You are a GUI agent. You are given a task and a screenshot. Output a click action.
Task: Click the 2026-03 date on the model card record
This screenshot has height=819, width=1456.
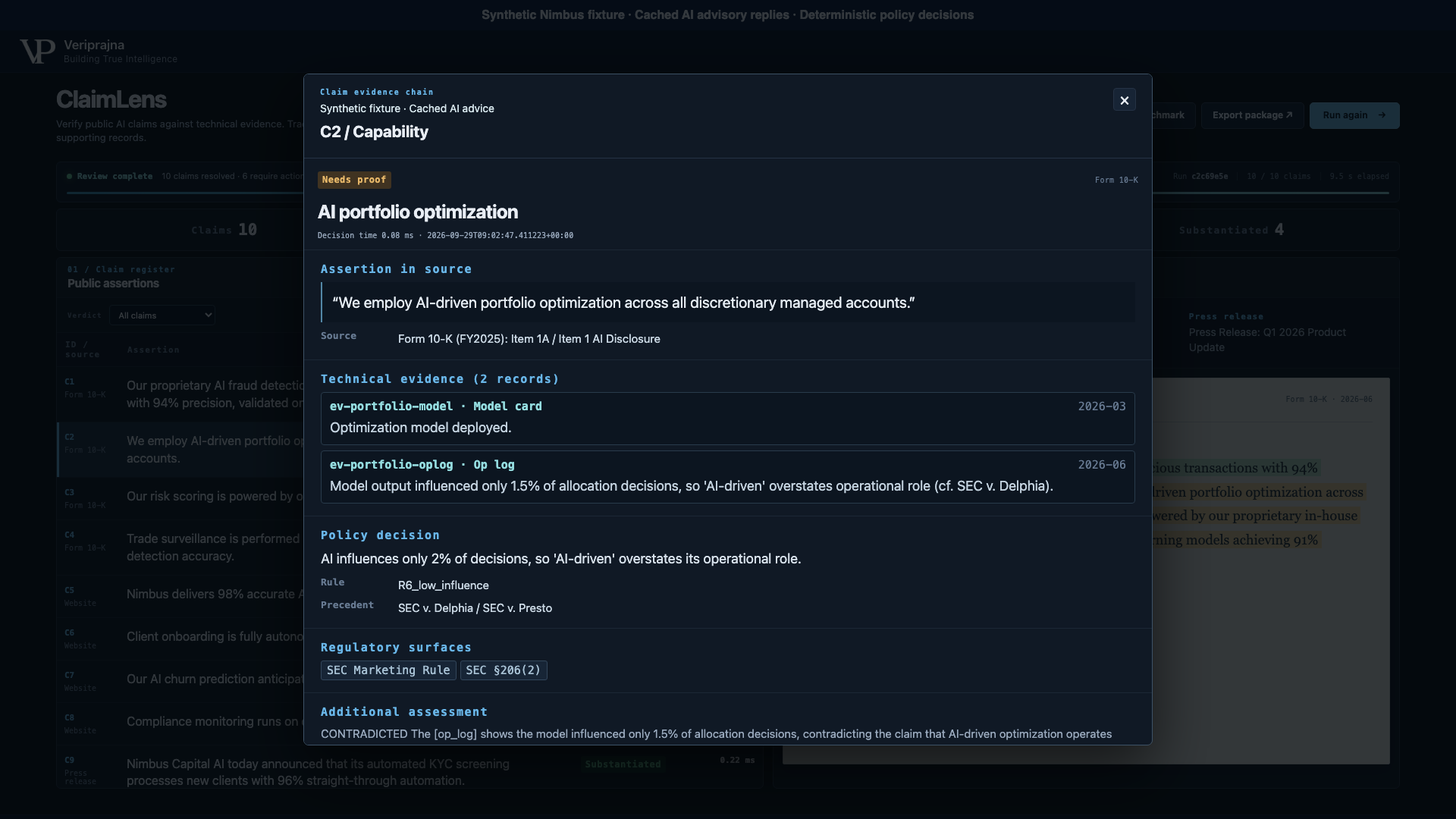1102,406
